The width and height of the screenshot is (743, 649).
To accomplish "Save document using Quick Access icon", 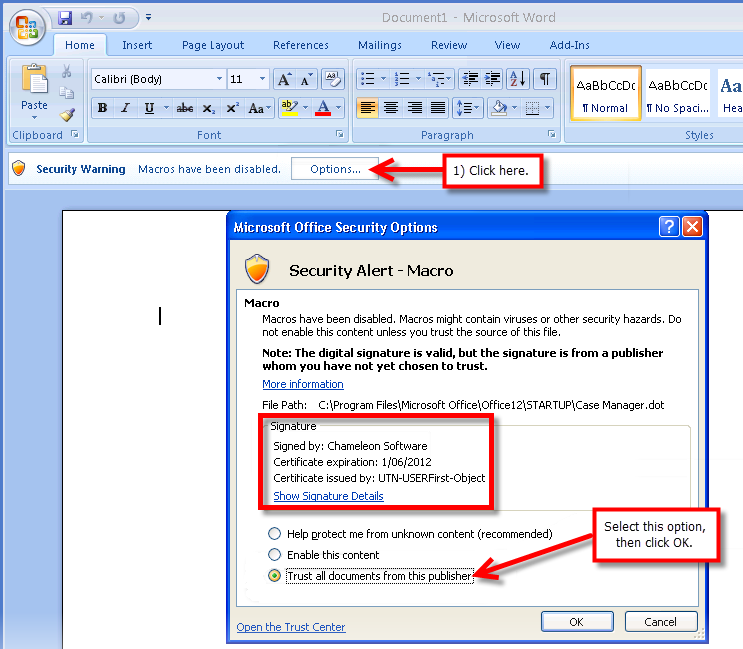I will coord(65,18).
